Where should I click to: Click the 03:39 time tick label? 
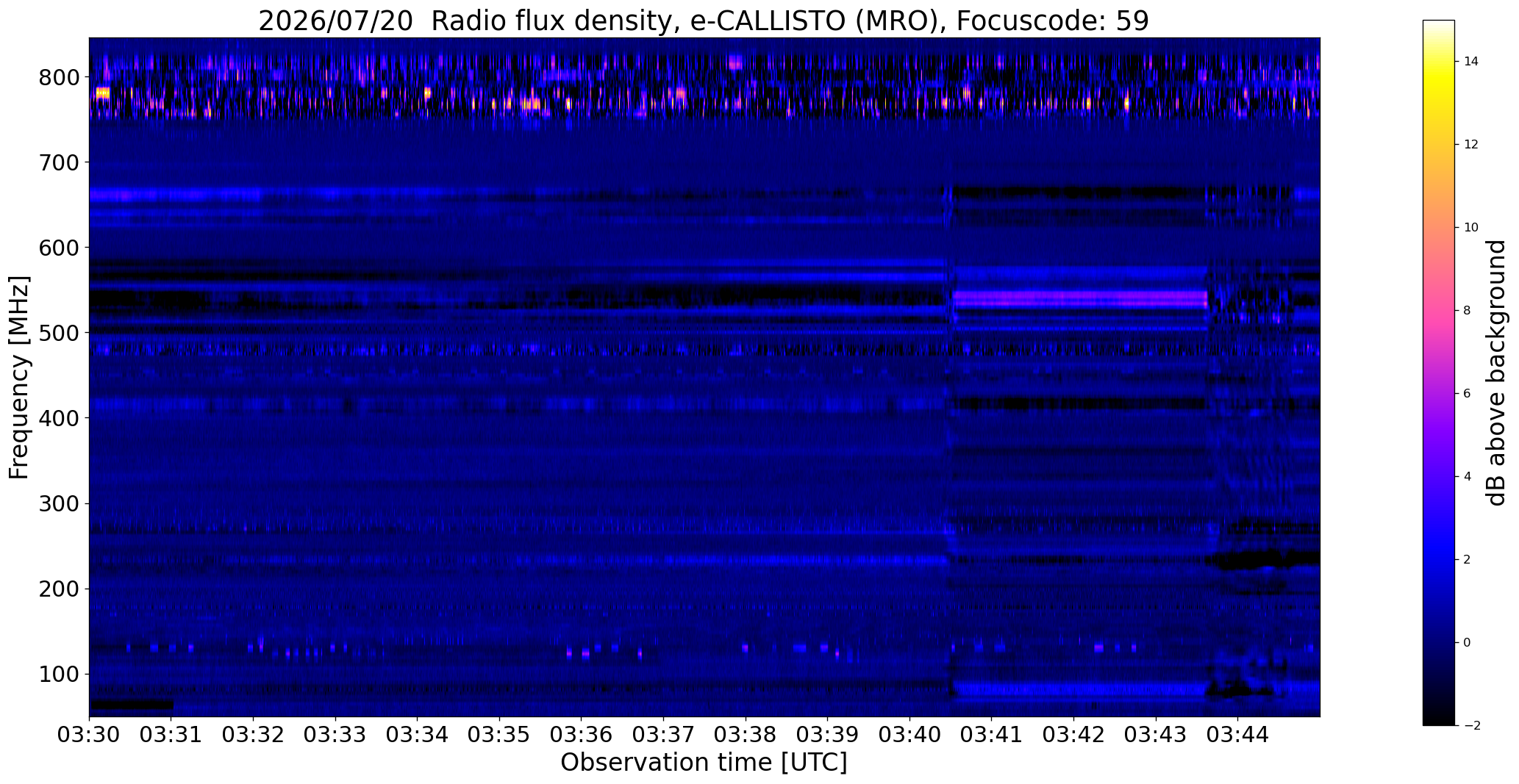[x=828, y=735]
